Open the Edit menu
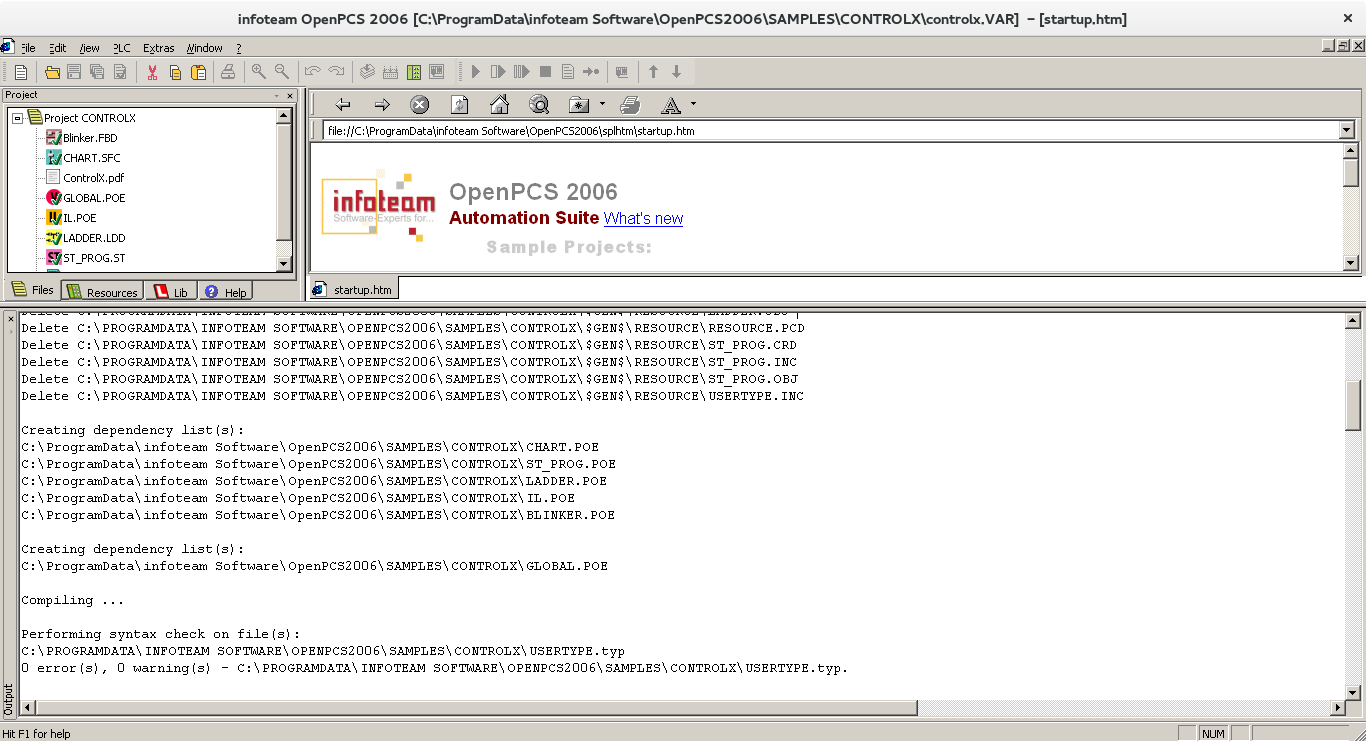Viewport: 1366px width, 741px height. (58, 48)
